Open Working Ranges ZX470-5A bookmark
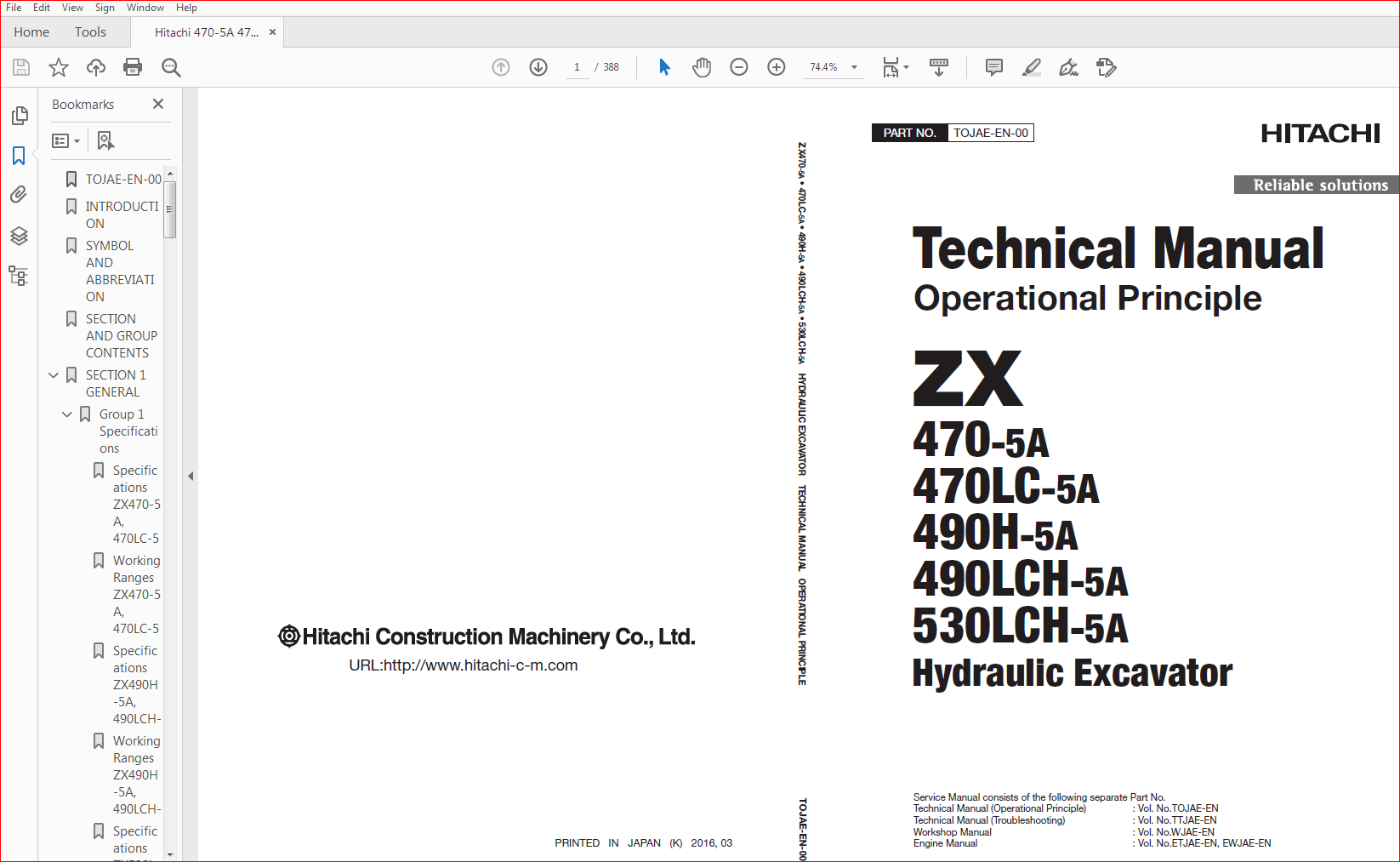The height and width of the screenshot is (862, 1400). (x=136, y=595)
